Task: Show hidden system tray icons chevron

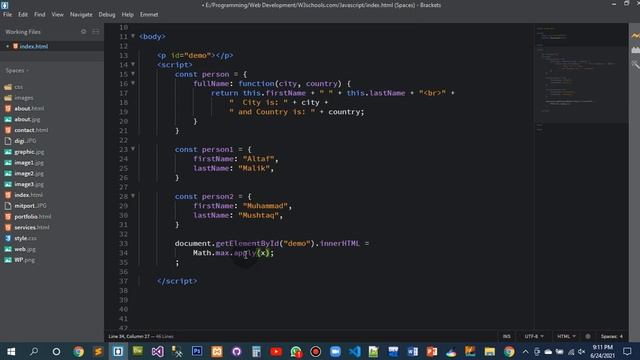Action: point(525,351)
